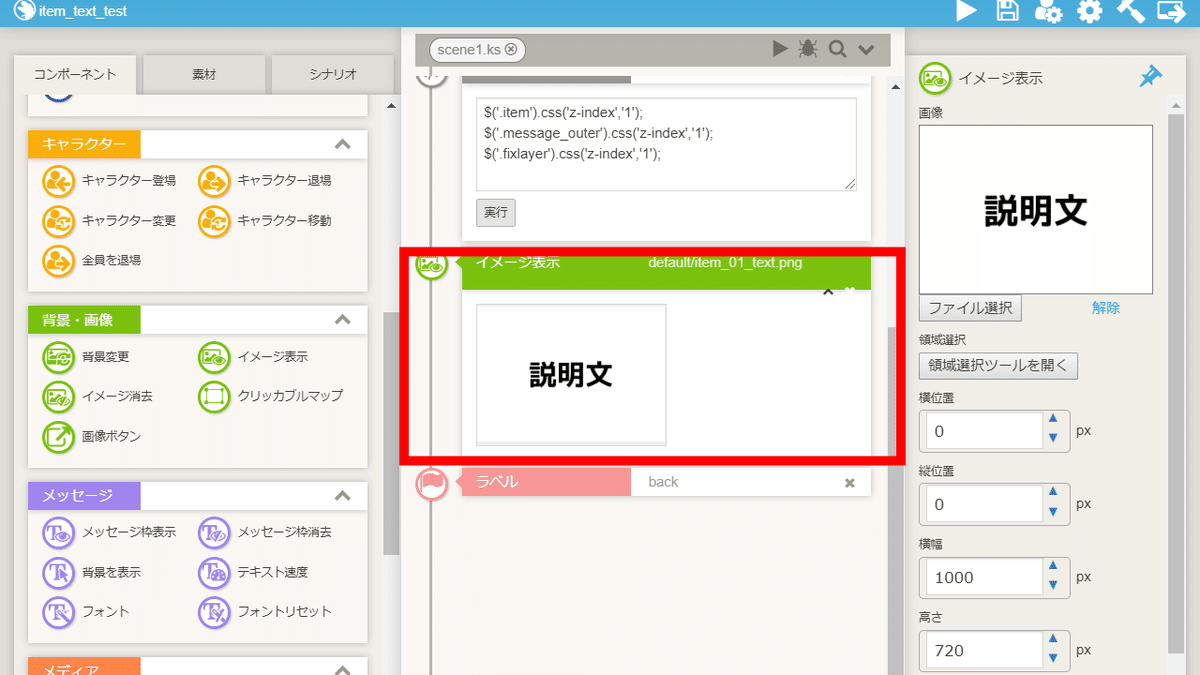
Task: Collapse the メディア section
Action: (x=342, y=669)
